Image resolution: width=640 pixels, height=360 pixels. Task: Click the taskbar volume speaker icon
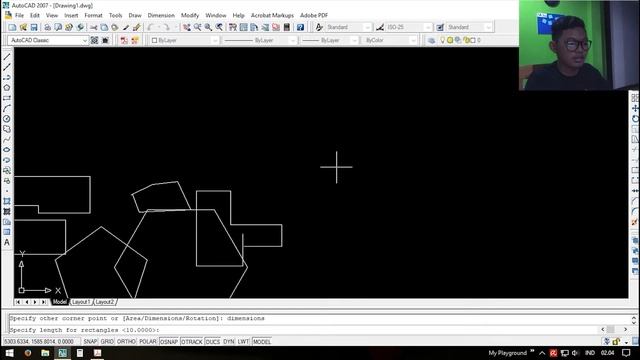(x=576, y=353)
